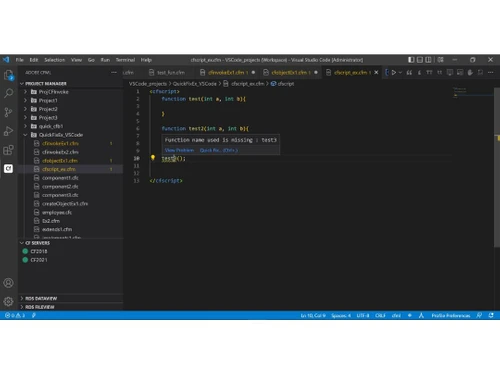Open the Selection menu
This screenshot has width=500, height=375.
coord(55,60)
